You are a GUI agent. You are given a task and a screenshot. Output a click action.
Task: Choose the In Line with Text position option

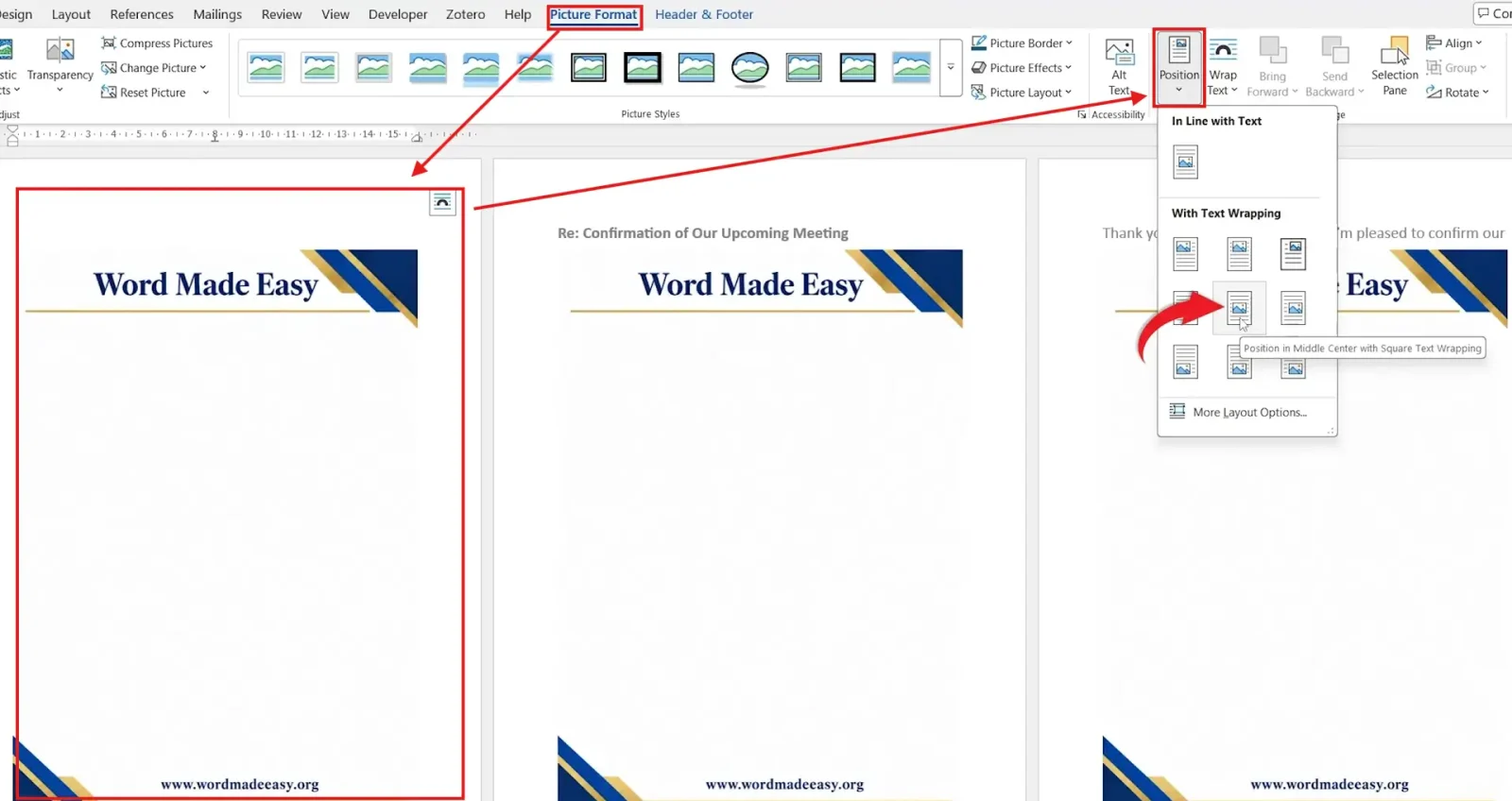click(1185, 162)
